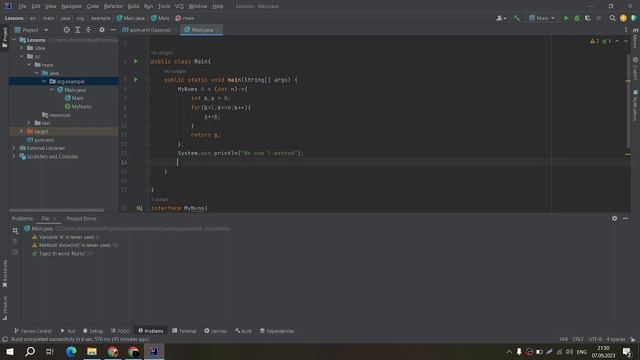Open the Structure sidebar tool window
The image size is (640, 360).
[x=4, y=308]
